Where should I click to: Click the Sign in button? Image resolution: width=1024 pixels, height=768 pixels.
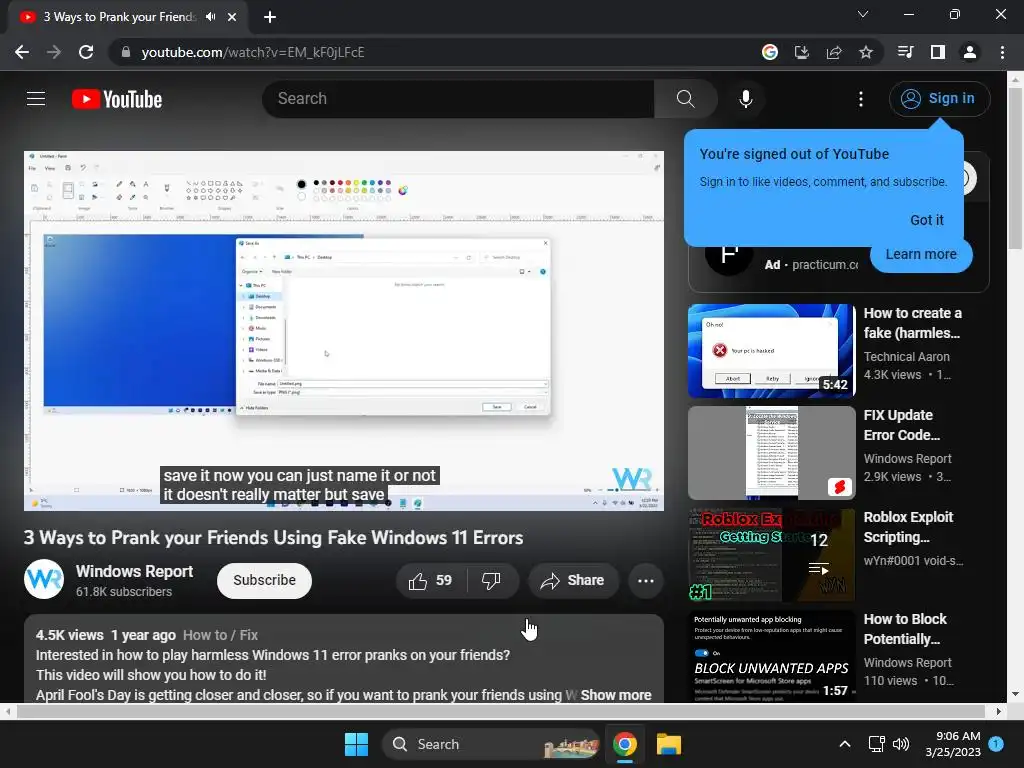(939, 99)
